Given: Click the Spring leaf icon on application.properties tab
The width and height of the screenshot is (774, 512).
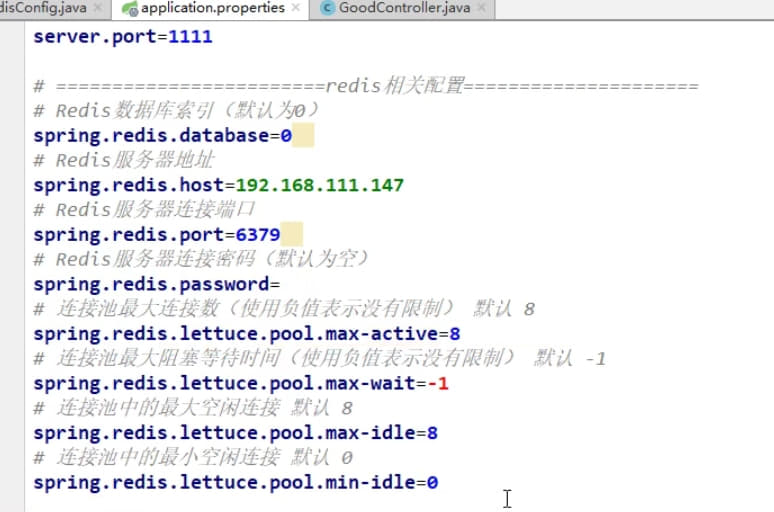Looking at the screenshot, I should 130,8.
